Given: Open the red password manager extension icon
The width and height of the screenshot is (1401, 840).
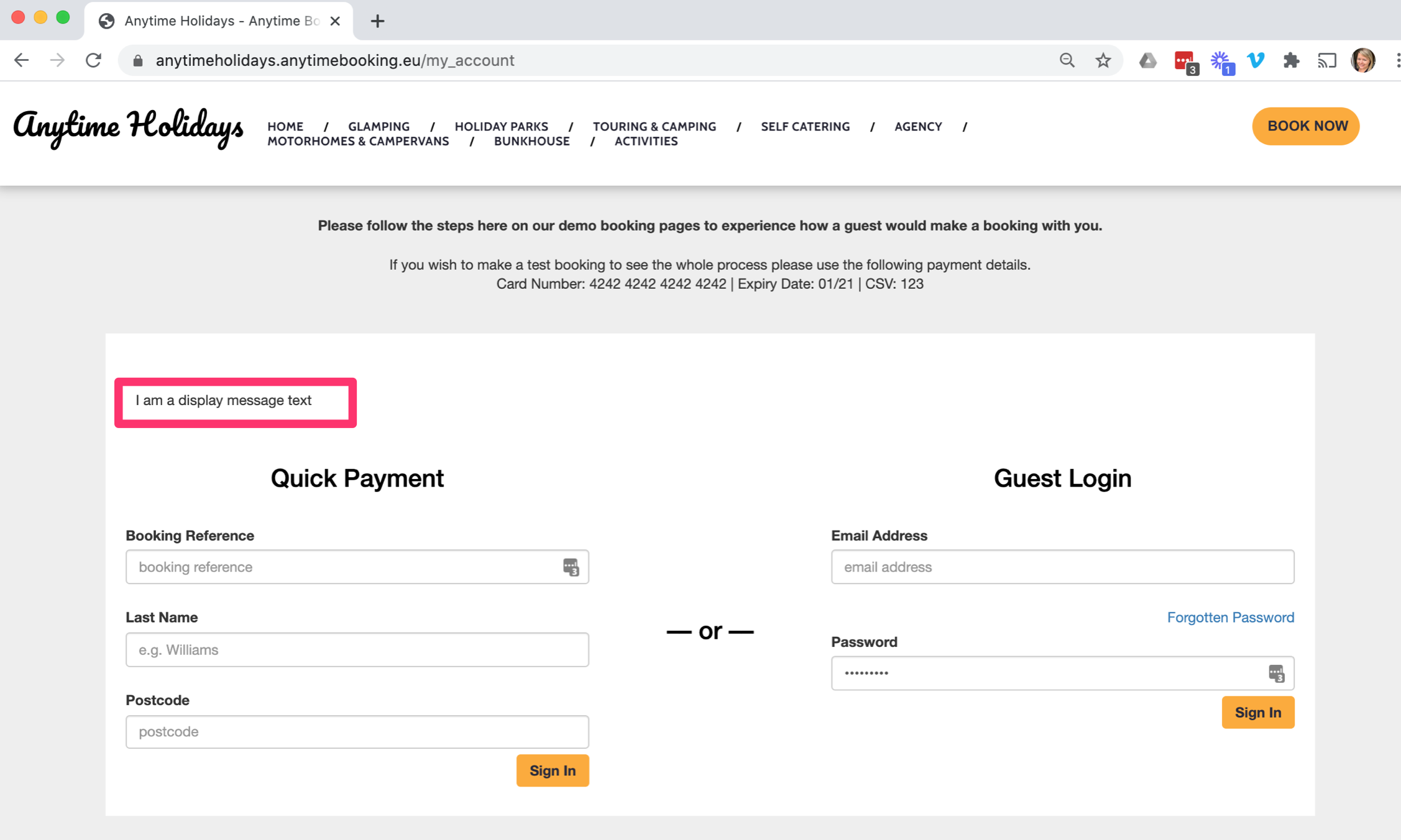Looking at the screenshot, I should click(1185, 62).
